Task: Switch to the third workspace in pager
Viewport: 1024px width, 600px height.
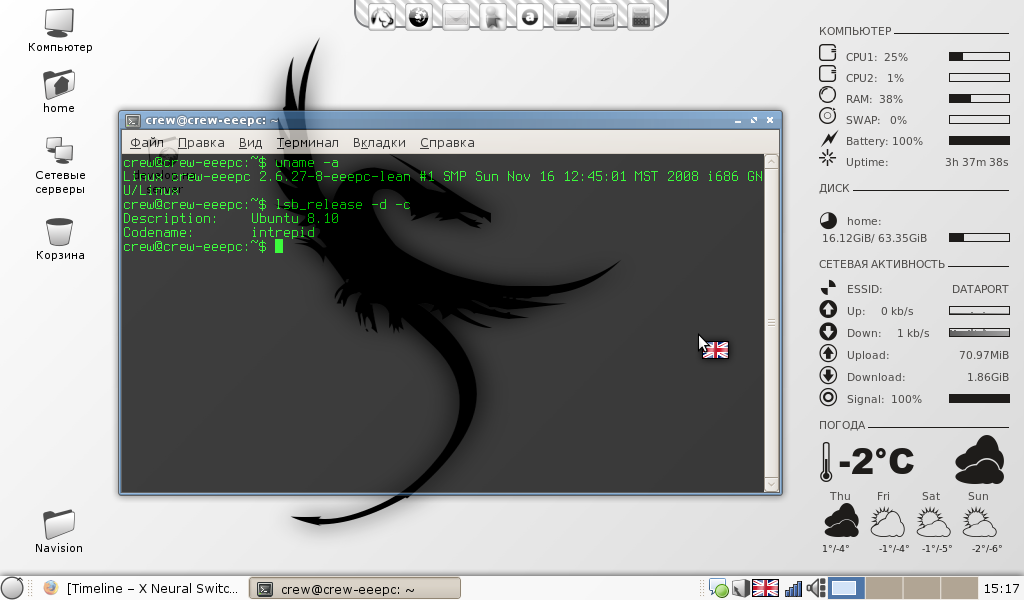Action: pos(921,588)
